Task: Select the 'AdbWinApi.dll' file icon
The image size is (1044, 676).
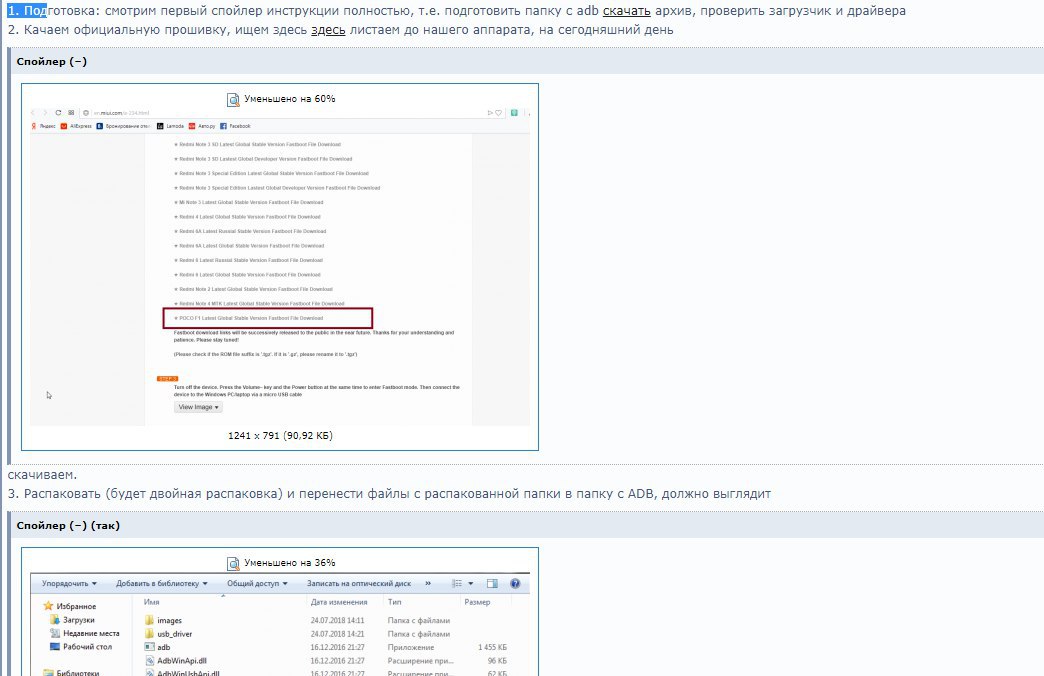Action: click(x=149, y=661)
